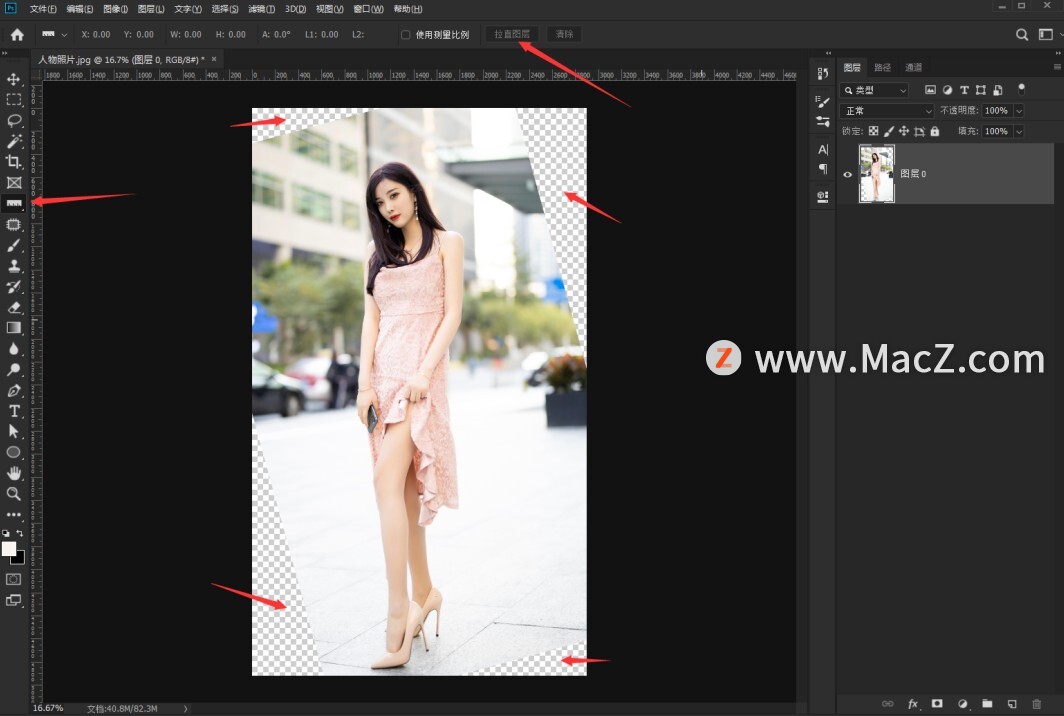This screenshot has height=716, width=1064.
Task: Switch to the 路径 tab
Action: (x=882, y=67)
